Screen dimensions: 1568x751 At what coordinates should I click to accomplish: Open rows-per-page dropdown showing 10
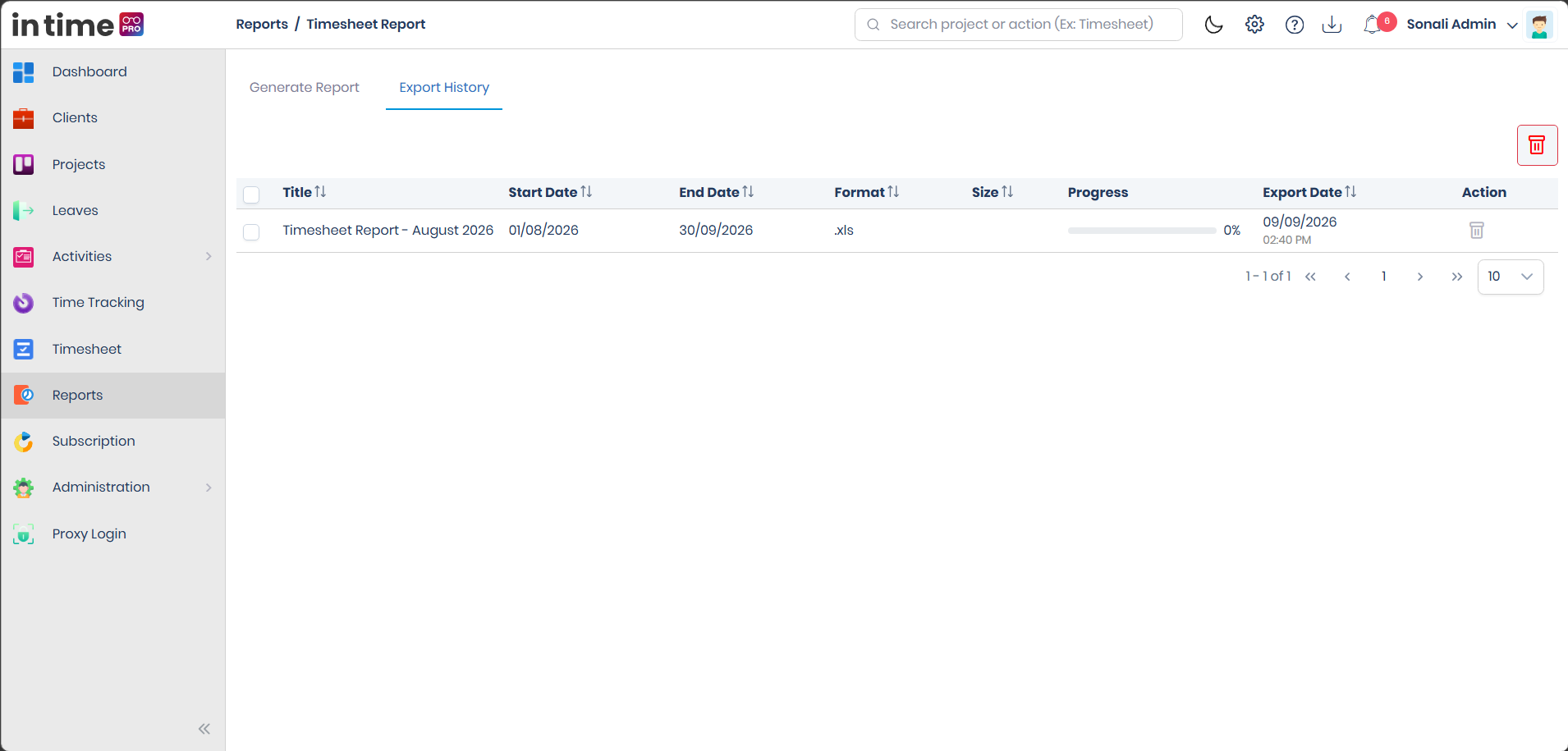pos(1511,277)
